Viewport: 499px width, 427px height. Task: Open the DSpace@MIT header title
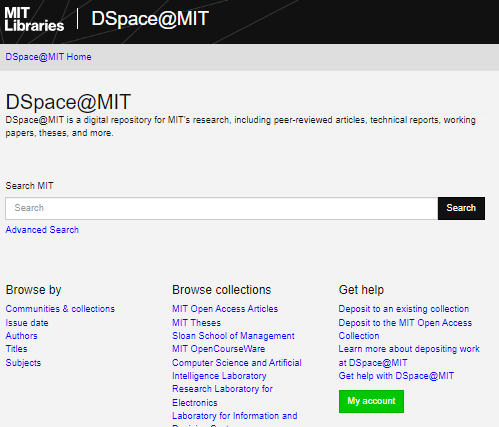(x=150, y=19)
